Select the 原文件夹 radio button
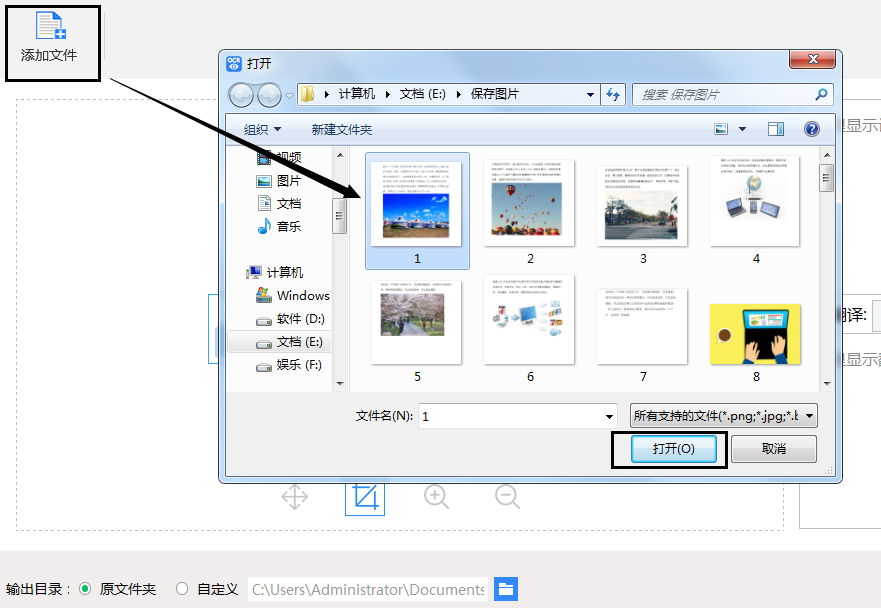 click(85, 589)
